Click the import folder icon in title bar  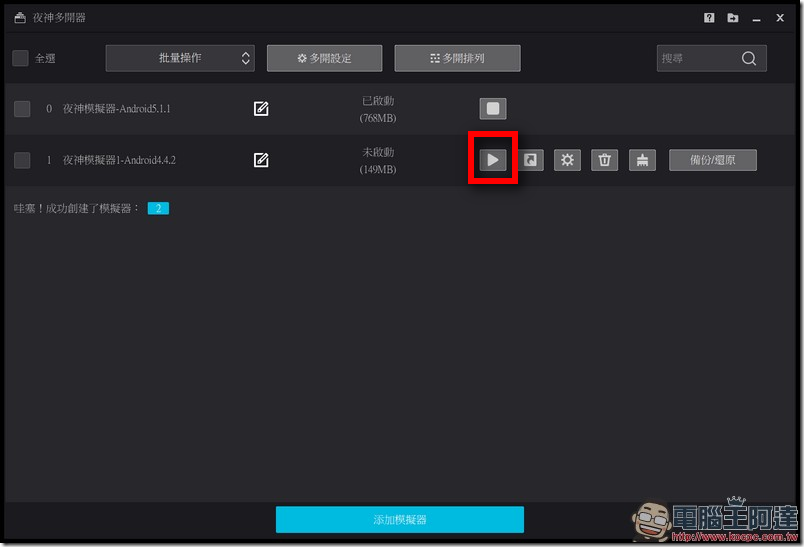pyautogui.click(x=733, y=18)
